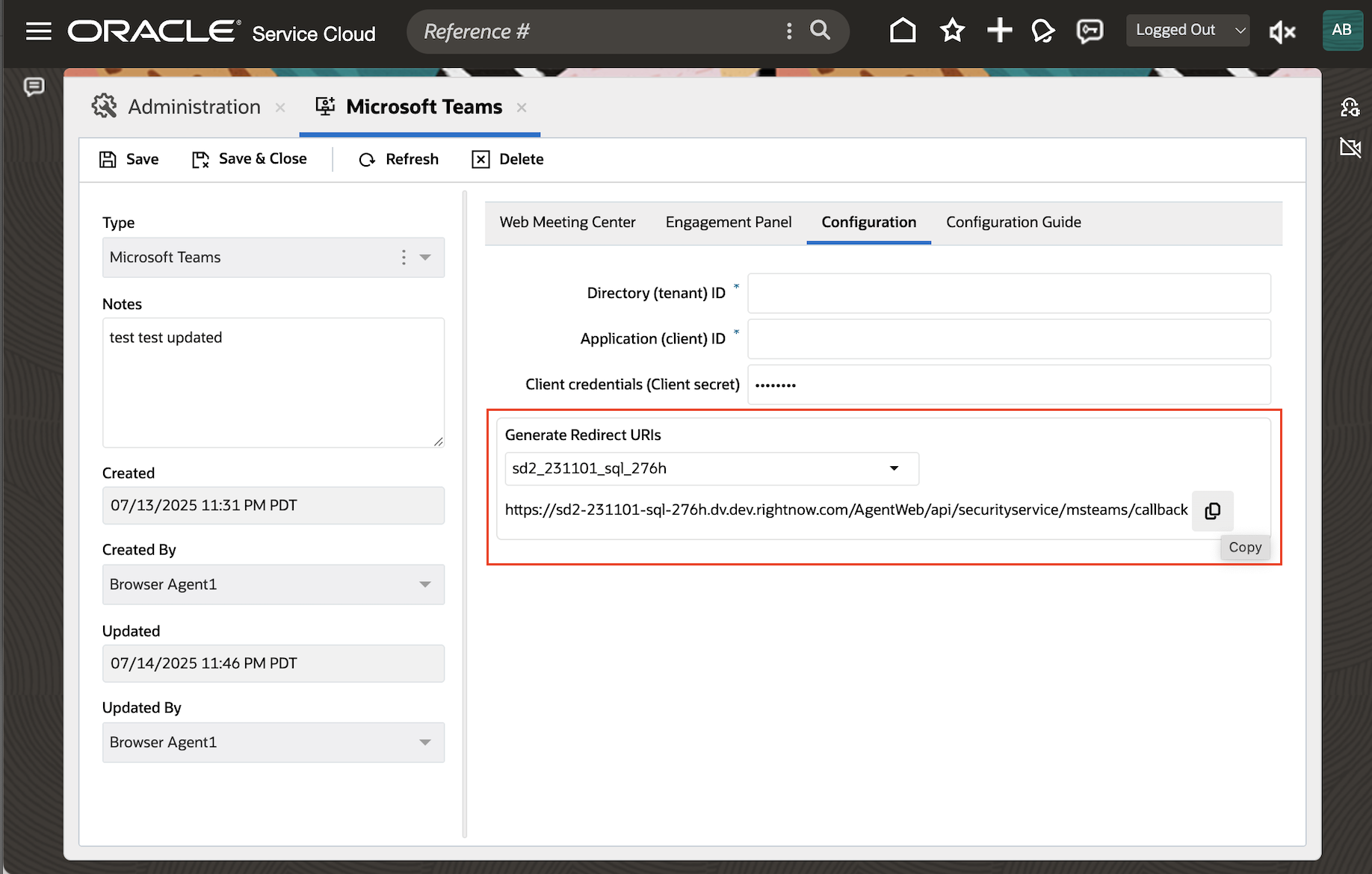Image resolution: width=1372 pixels, height=874 pixels.
Task: Click the key chat icon in the header
Action: 1090,31
